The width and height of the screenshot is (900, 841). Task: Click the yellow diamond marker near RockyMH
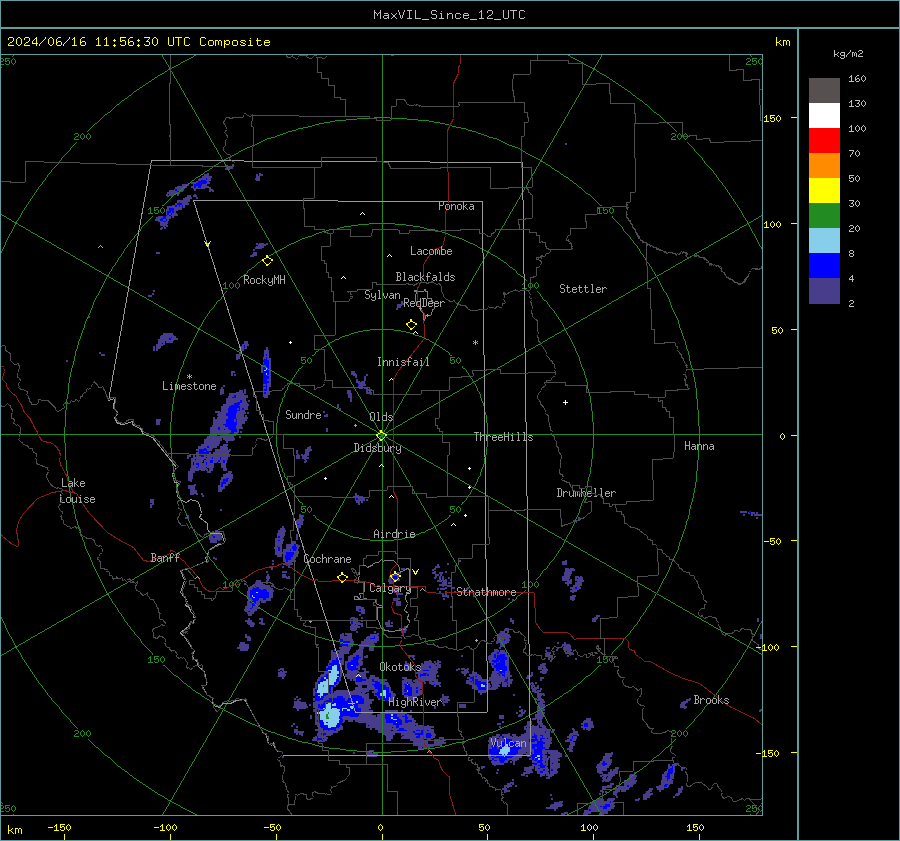[x=267, y=261]
